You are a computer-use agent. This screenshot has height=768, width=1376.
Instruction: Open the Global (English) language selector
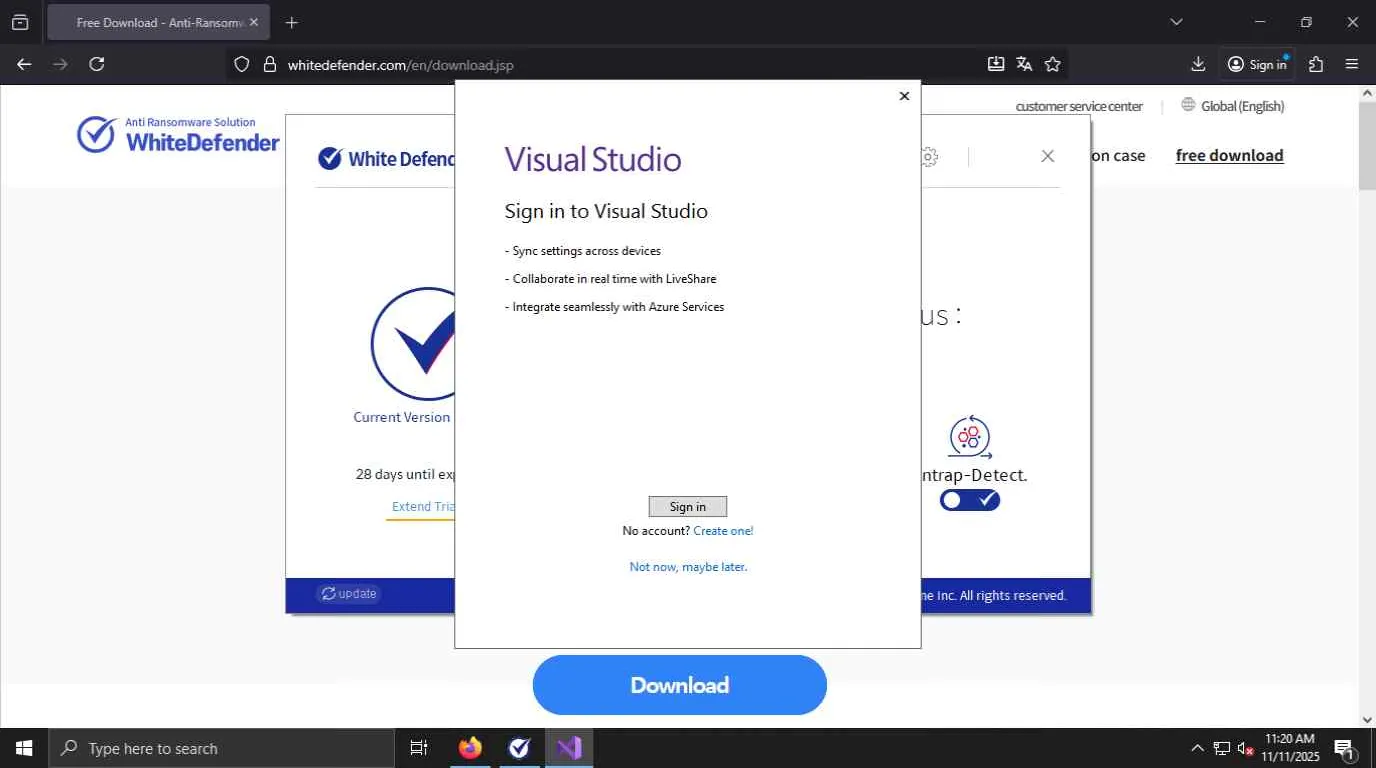point(1233,106)
